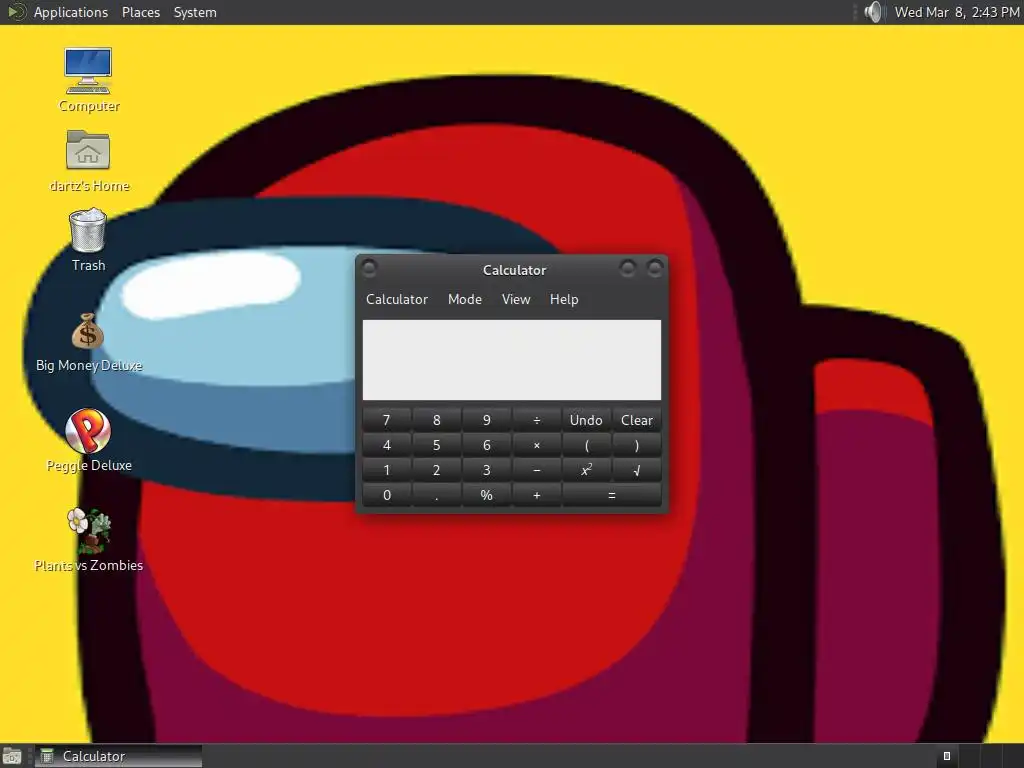Click the x squared button
Screen dimensions: 1024x768
[x=586, y=470]
